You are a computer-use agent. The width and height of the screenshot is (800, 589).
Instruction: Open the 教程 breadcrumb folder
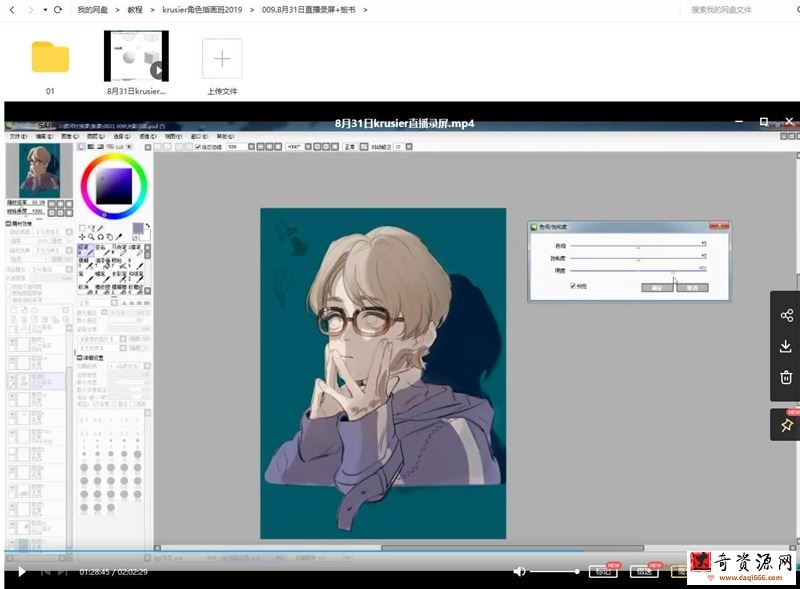(135, 10)
